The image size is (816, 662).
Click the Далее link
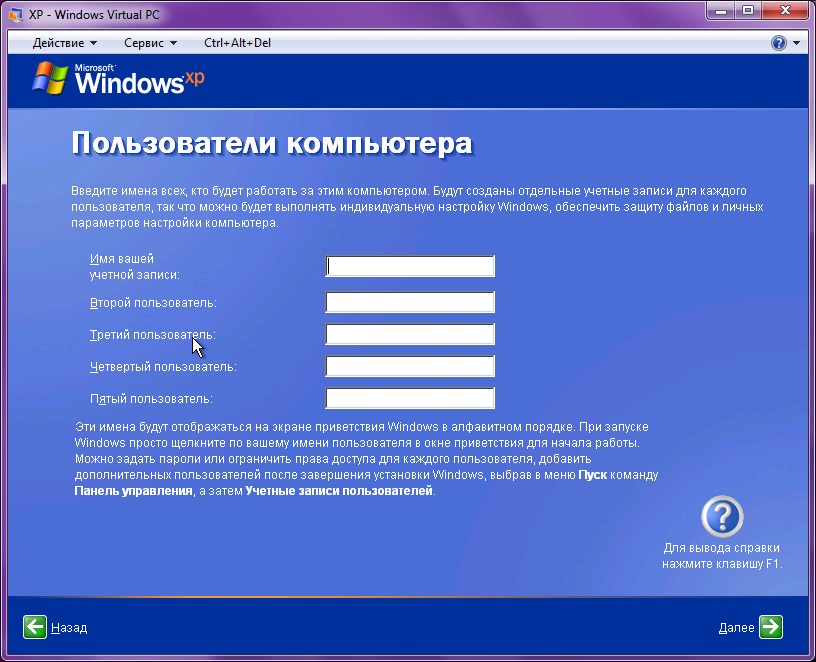tap(736, 628)
